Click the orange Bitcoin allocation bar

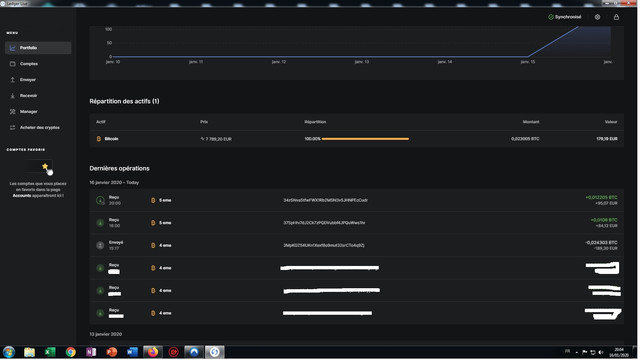[365, 139]
